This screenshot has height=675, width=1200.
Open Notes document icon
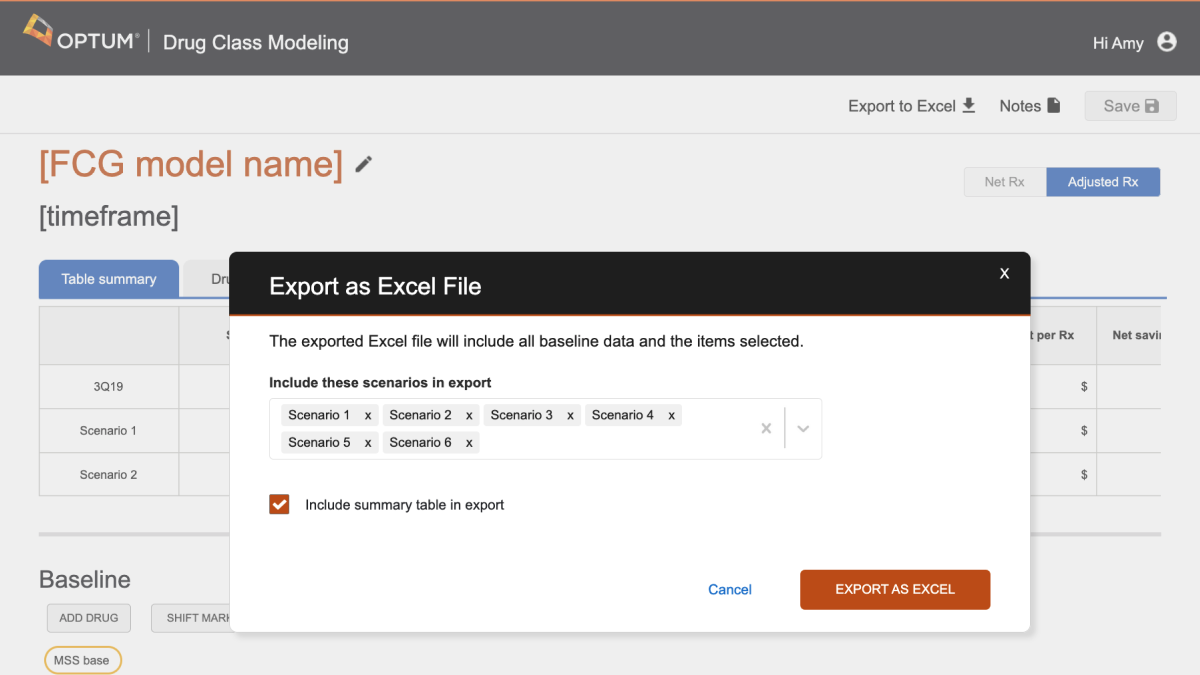[1053, 106]
